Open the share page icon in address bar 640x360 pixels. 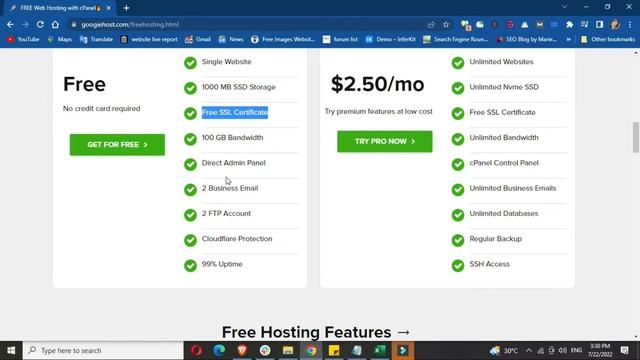[431, 24]
